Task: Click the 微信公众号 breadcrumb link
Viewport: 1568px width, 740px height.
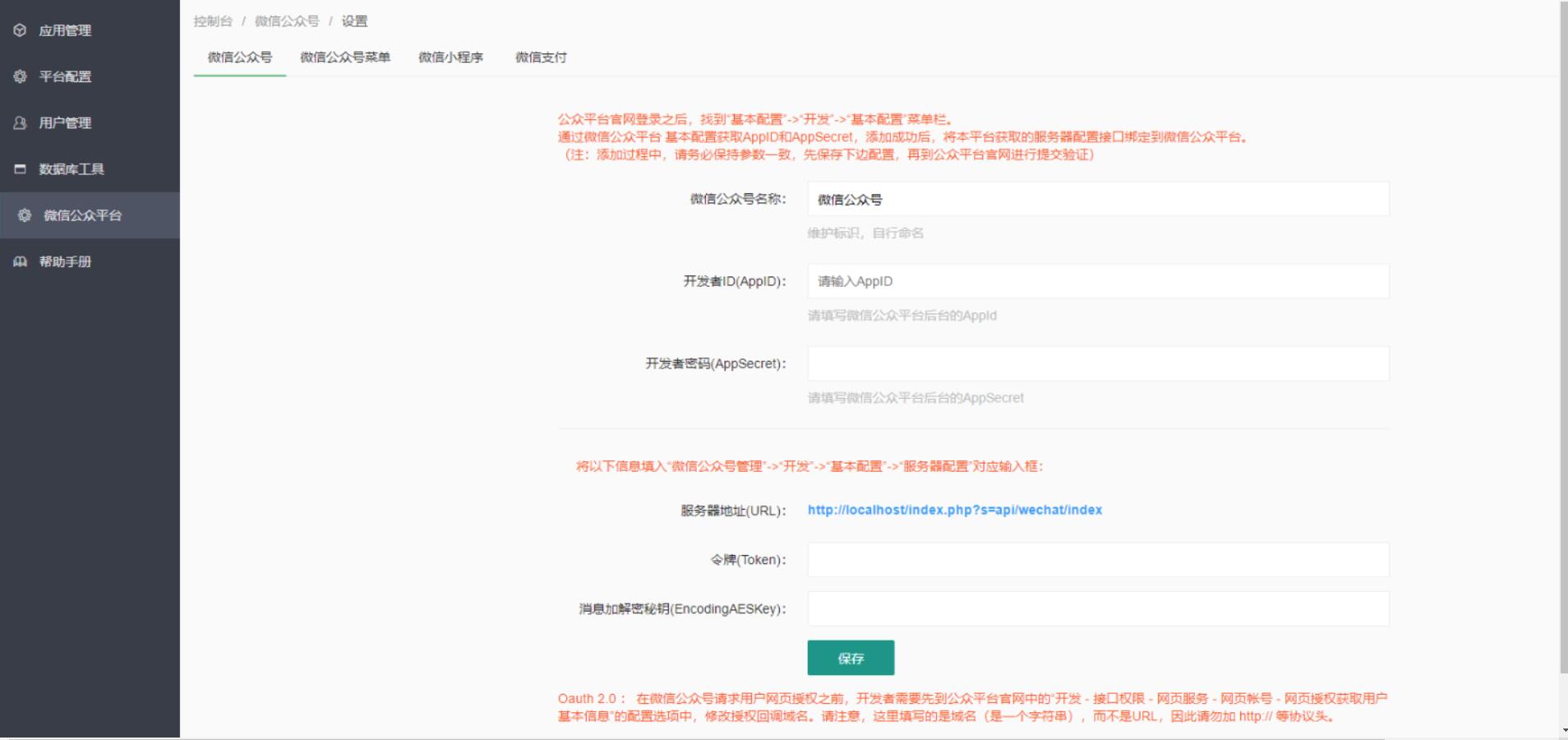Action: 286,21
